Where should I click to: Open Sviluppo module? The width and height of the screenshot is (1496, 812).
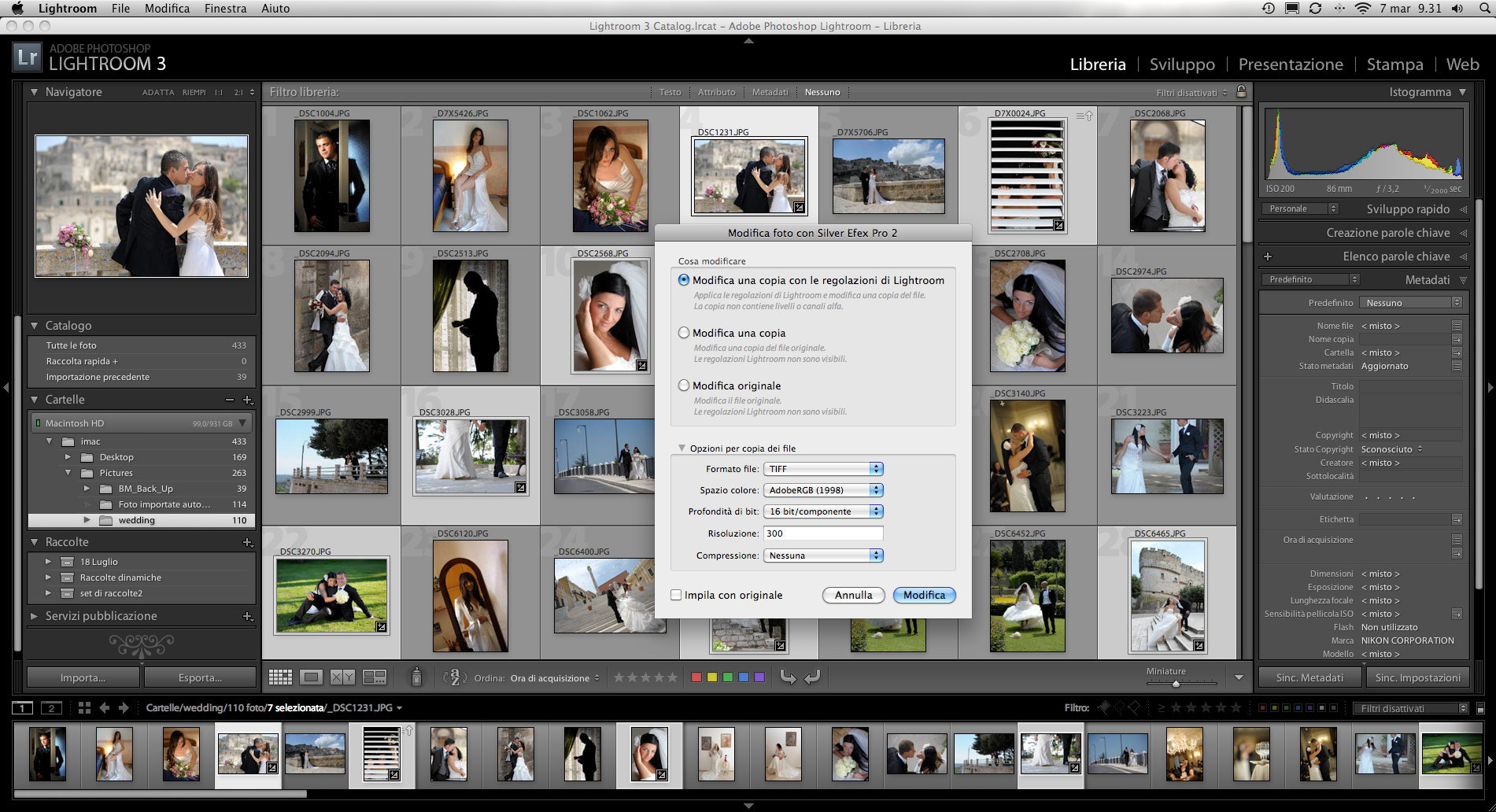click(x=1182, y=65)
